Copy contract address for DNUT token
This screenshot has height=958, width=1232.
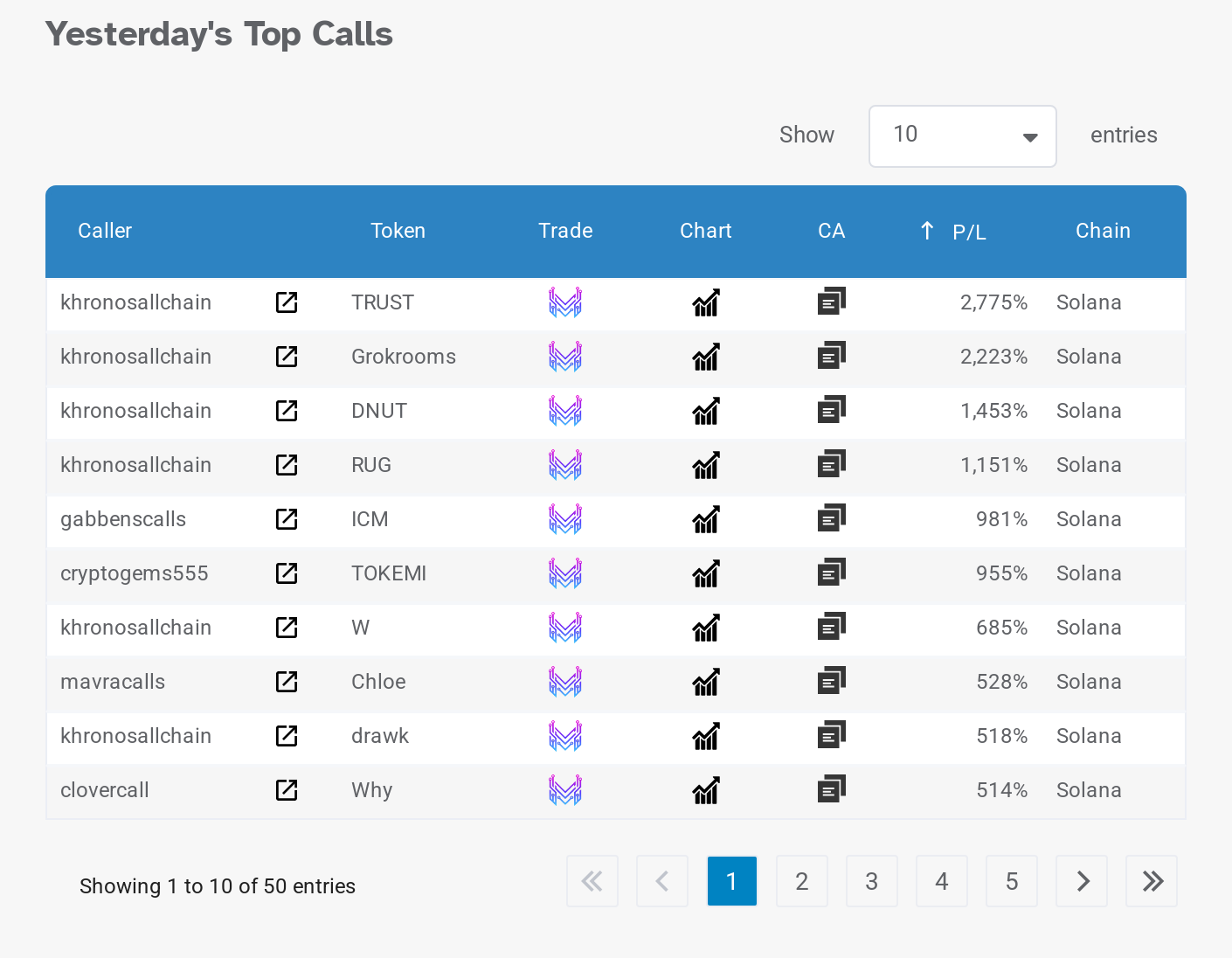831,411
